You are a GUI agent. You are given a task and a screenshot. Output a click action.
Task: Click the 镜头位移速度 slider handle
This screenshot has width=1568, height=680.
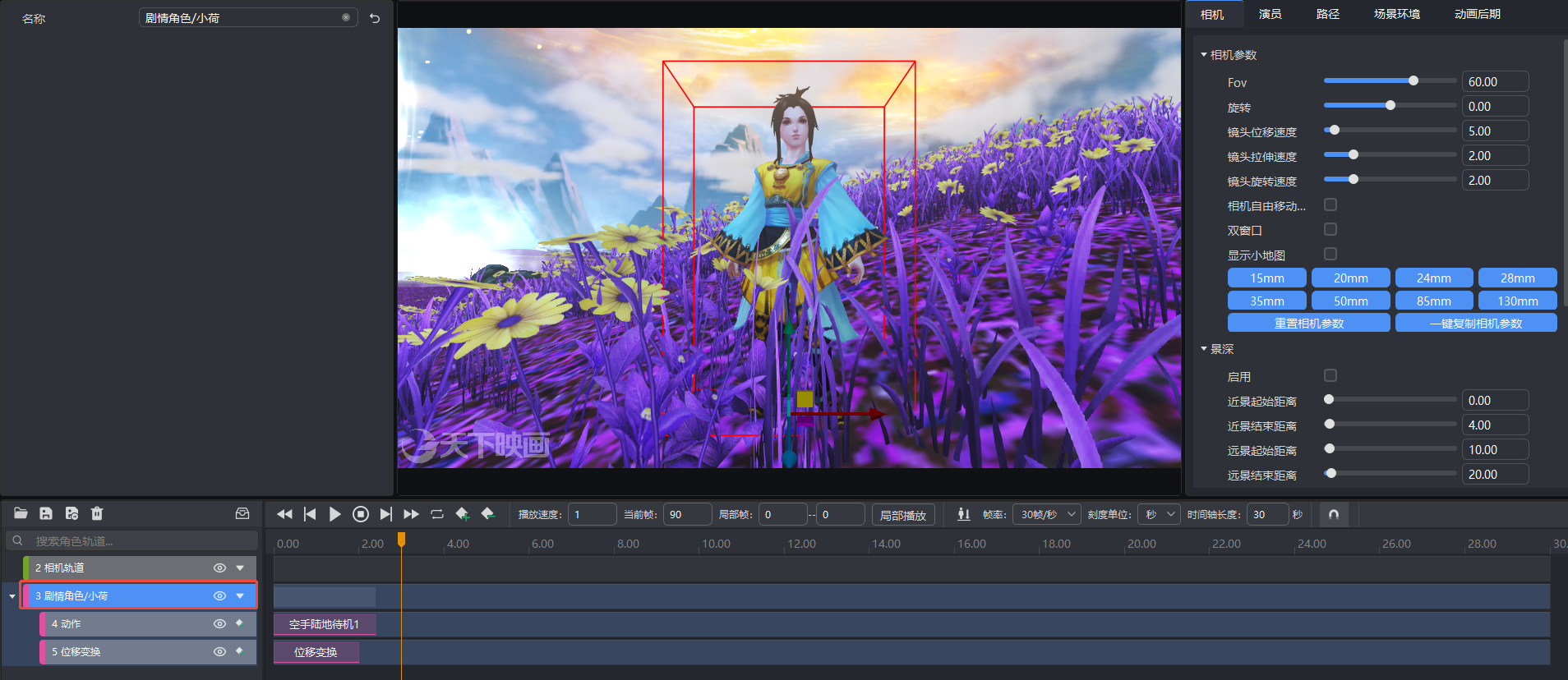click(x=1335, y=130)
